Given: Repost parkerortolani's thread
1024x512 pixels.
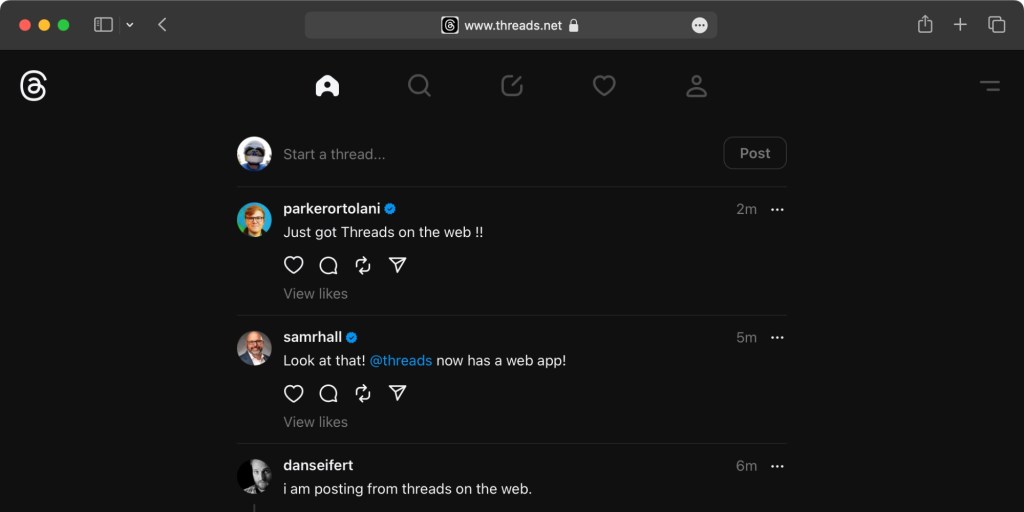Looking at the screenshot, I should [x=363, y=265].
